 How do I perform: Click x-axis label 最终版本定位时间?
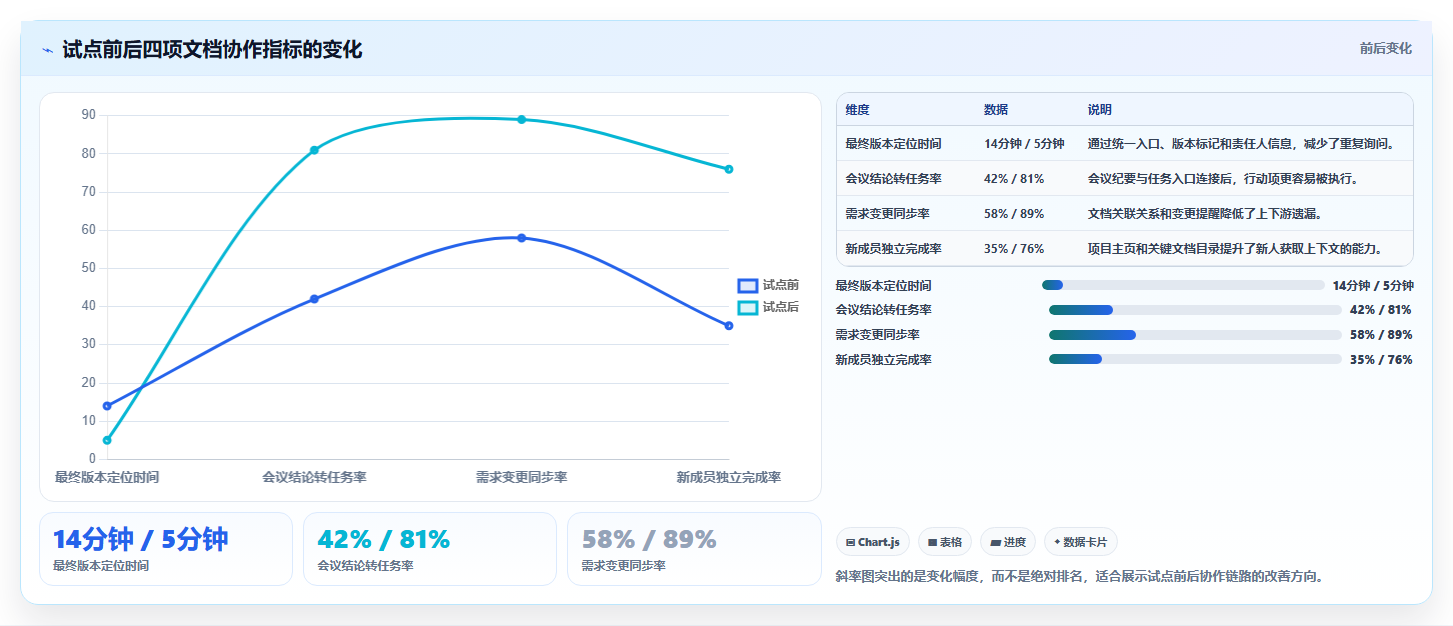107,478
